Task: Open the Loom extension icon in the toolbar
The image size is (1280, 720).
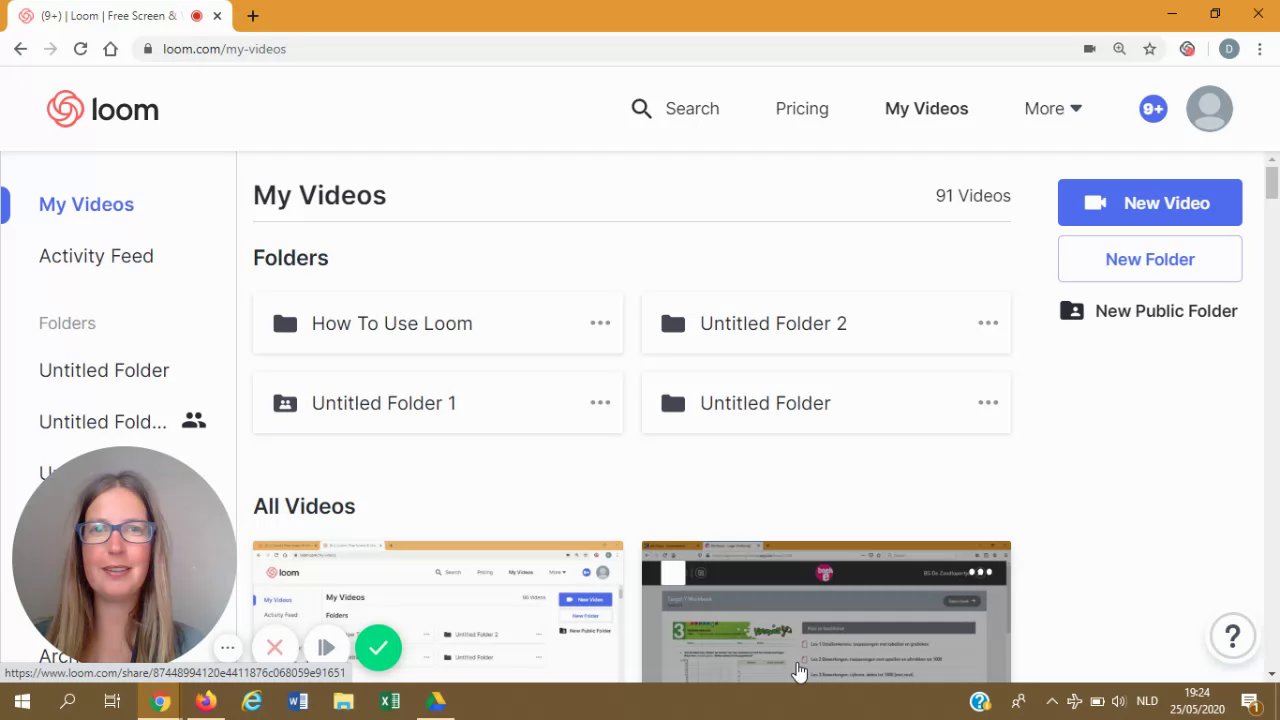Action: (x=1187, y=49)
